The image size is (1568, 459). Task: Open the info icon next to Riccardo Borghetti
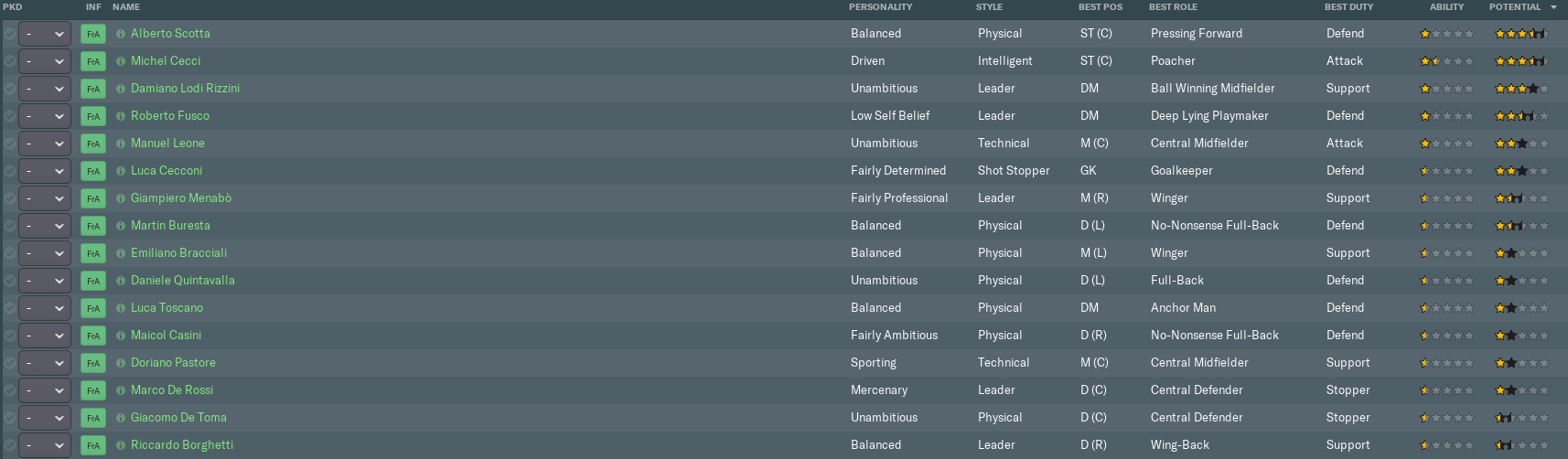pyautogui.click(x=121, y=445)
